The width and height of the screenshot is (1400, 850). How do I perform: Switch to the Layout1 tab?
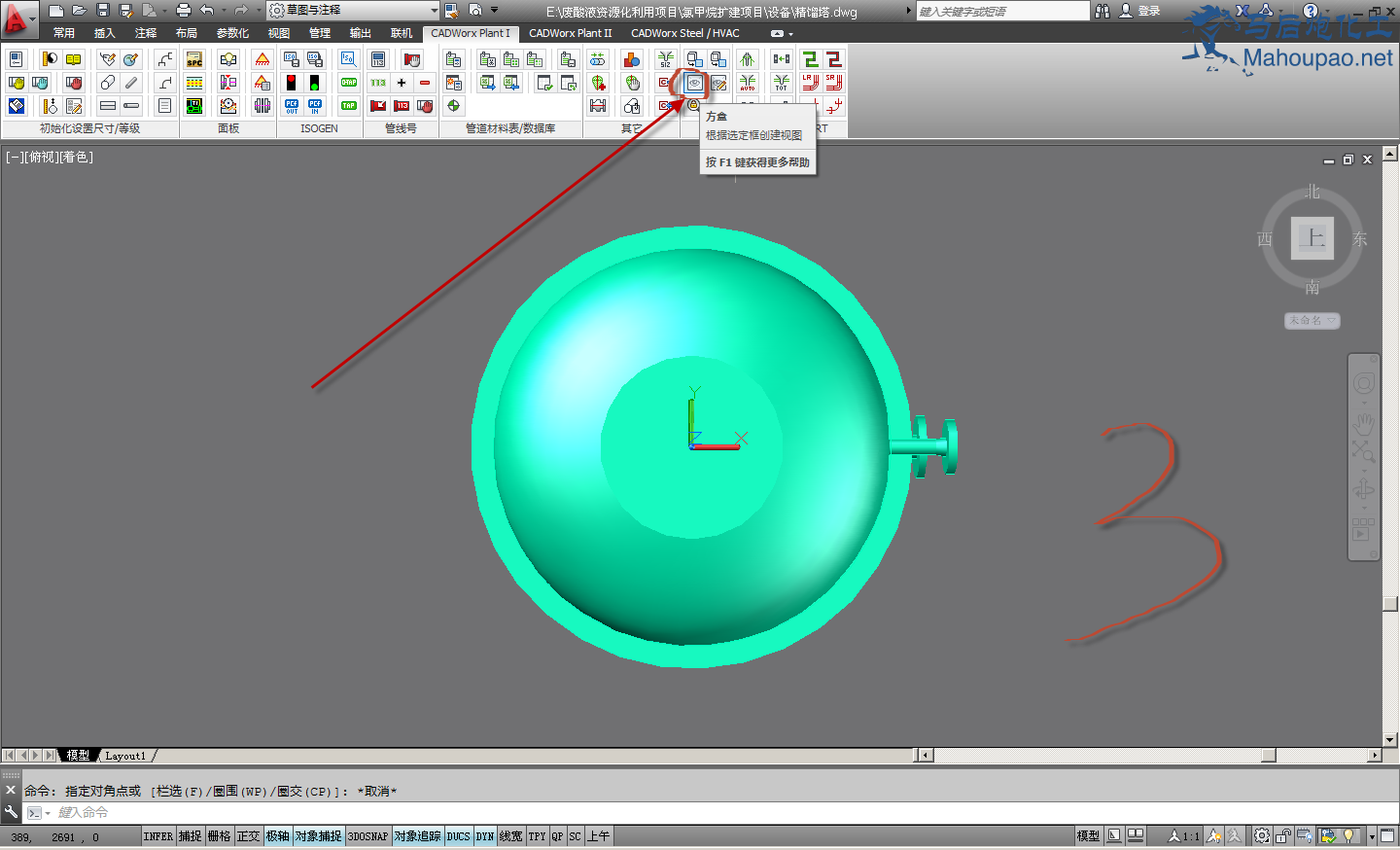tap(125, 756)
